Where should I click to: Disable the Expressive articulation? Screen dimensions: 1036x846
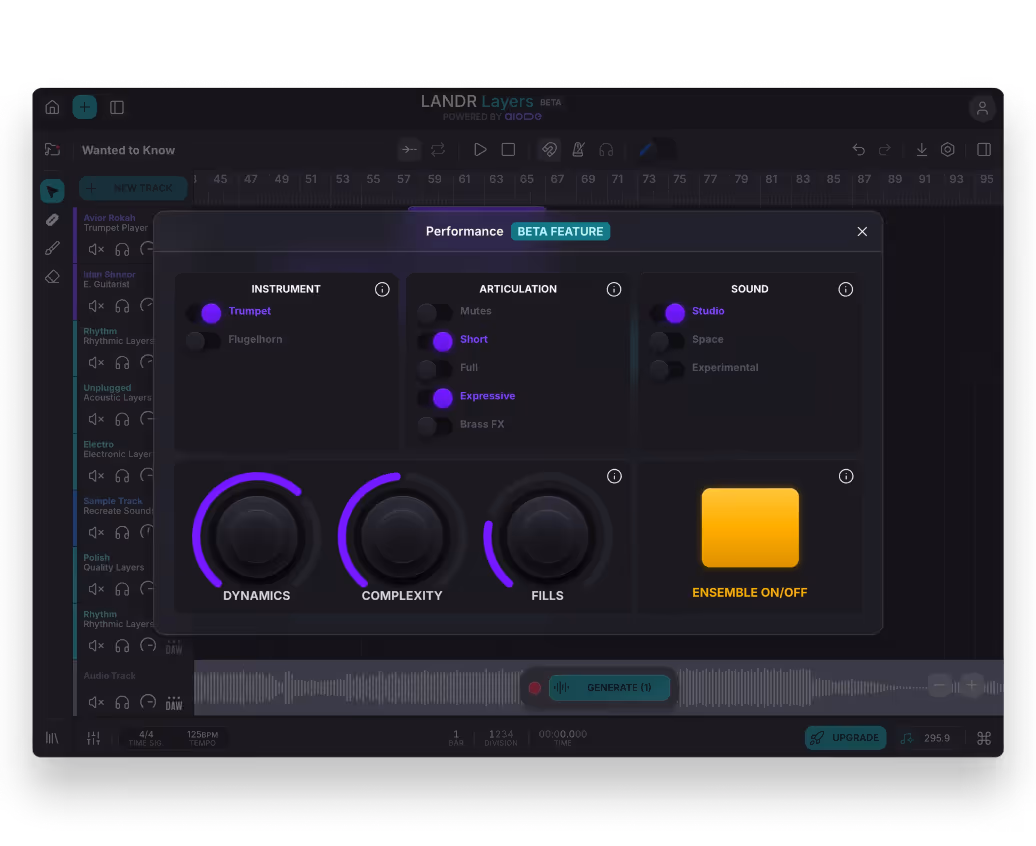[x=436, y=397]
